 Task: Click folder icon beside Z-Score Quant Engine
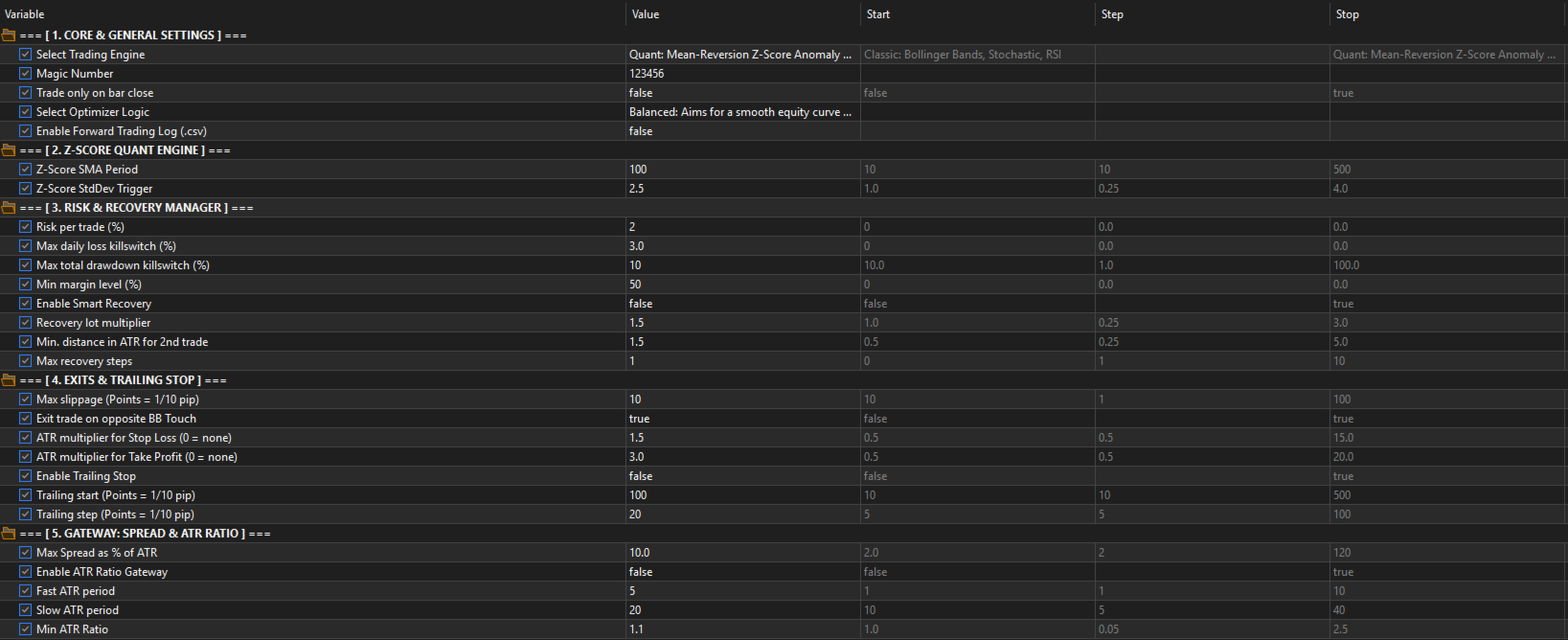pyautogui.click(x=9, y=150)
